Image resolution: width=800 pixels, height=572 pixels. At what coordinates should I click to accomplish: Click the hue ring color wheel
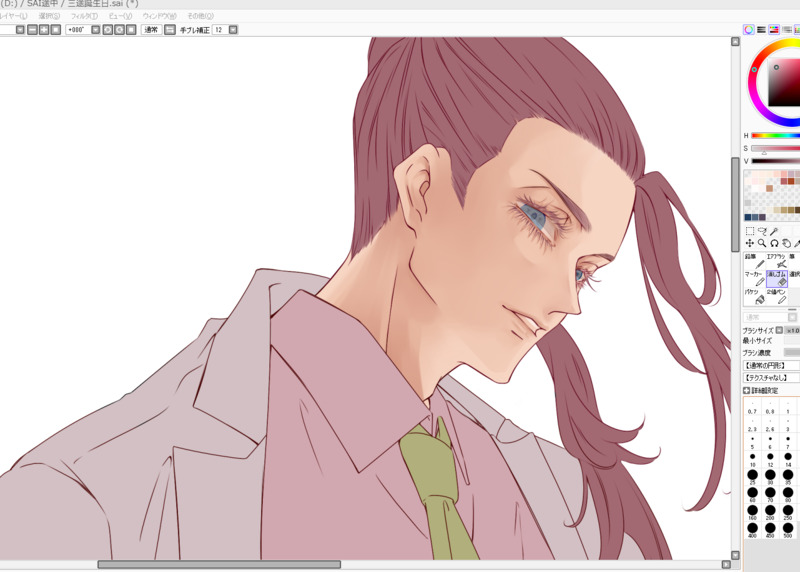tap(753, 84)
